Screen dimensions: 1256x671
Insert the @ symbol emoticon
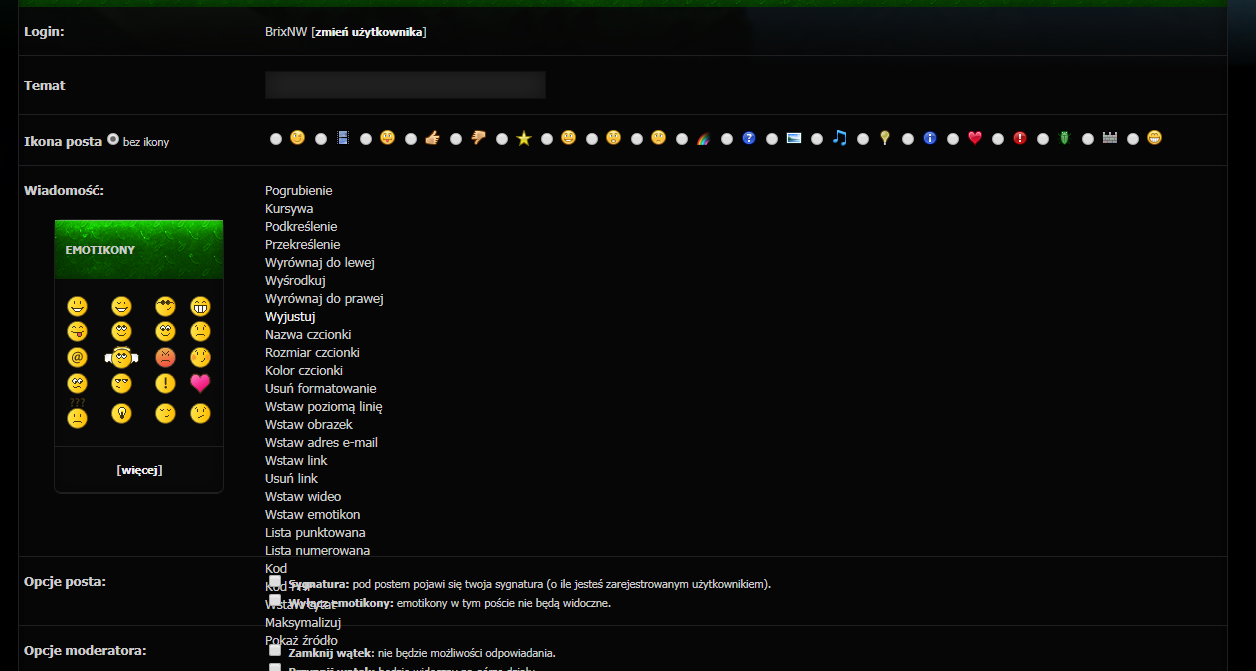tap(78, 357)
